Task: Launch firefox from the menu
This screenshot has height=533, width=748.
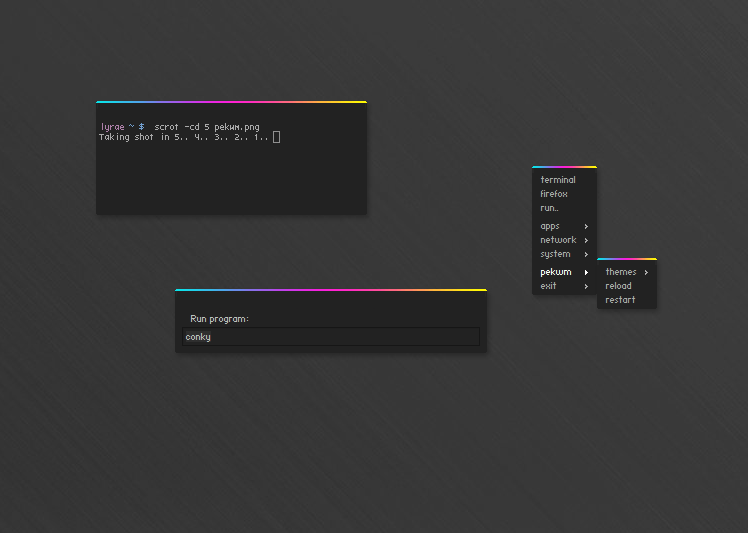Action: click(x=564, y=194)
